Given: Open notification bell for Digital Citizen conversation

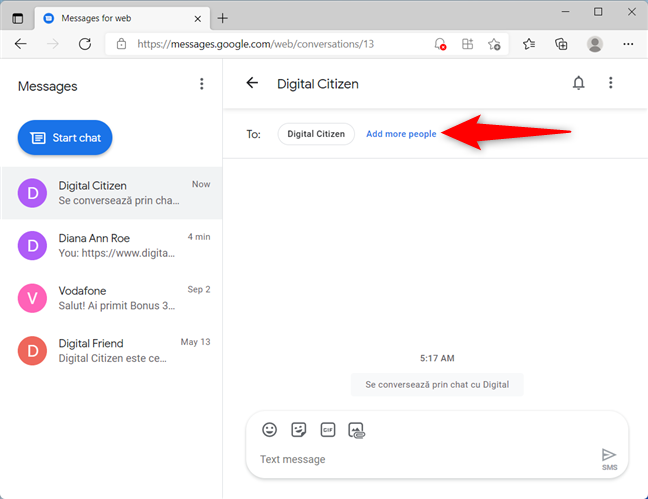Looking at the screenshot, I should coord(579,83).
